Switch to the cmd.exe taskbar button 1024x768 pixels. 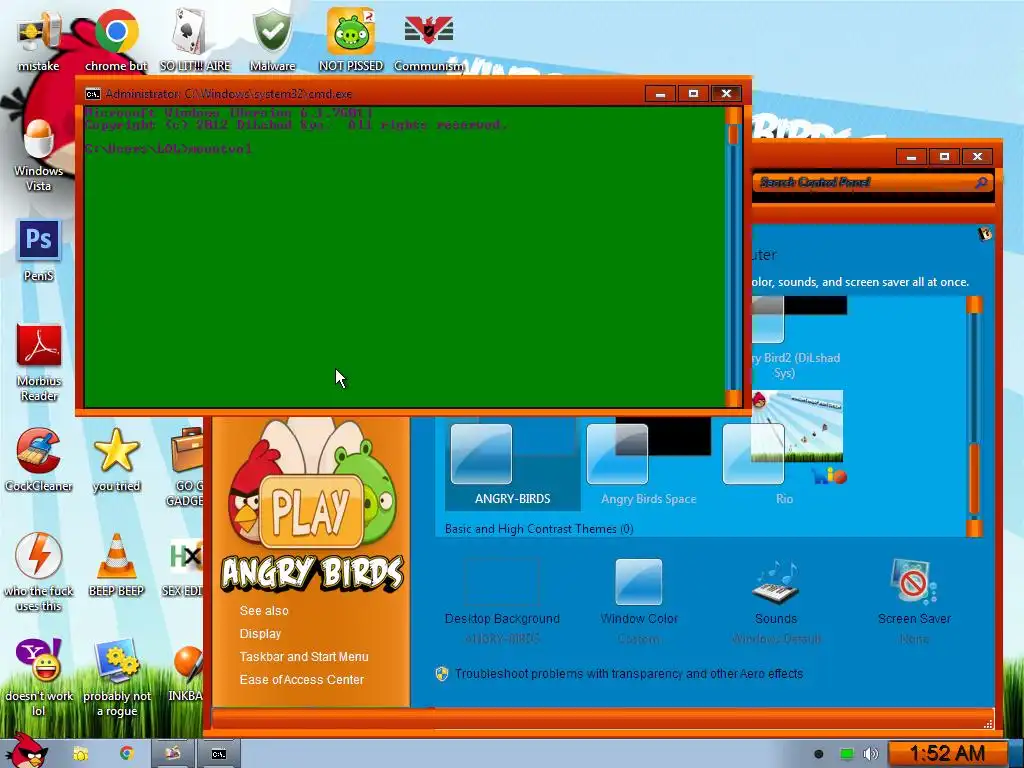219,754
